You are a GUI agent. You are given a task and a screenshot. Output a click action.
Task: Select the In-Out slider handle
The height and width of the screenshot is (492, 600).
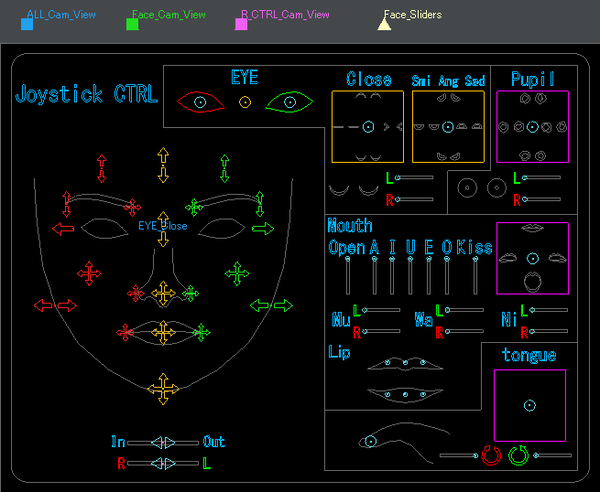(x=163, y=443)
